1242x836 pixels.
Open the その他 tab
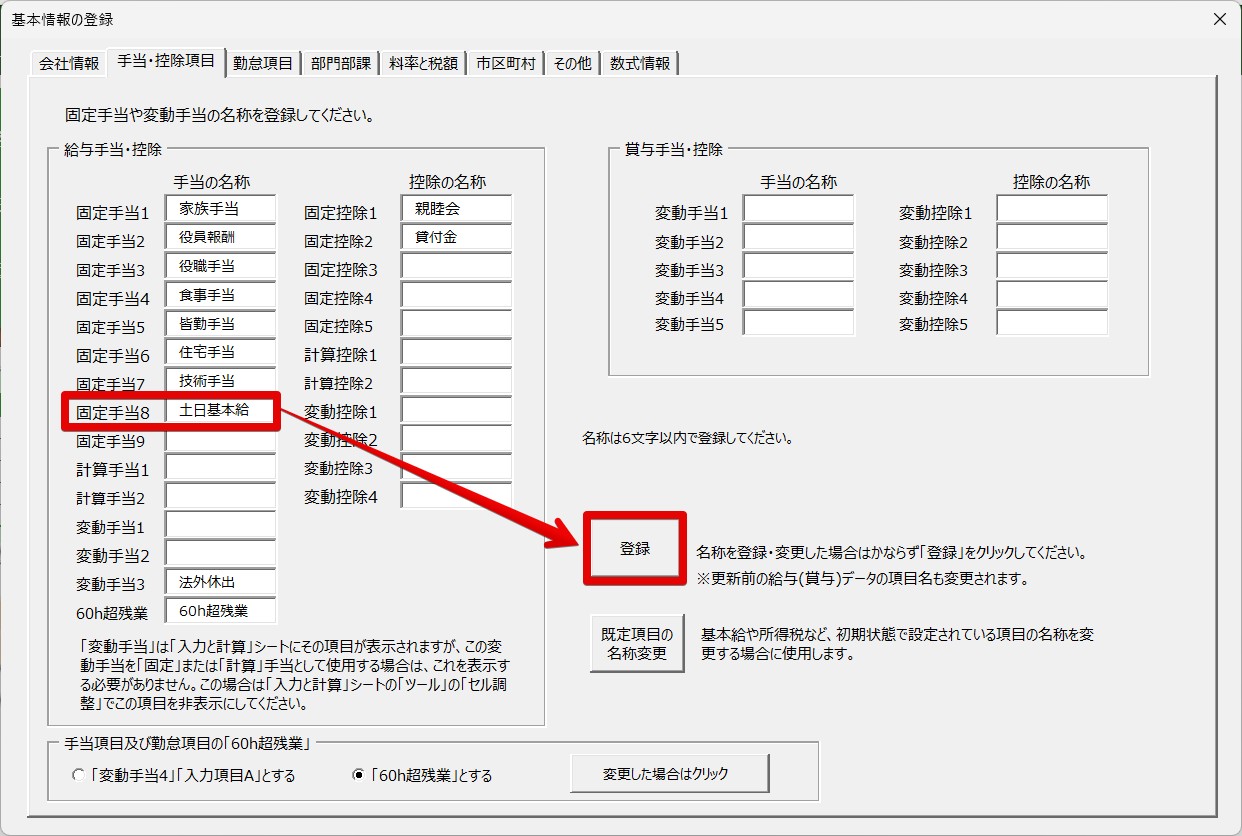pyautogui.click(x=572, y=64)
